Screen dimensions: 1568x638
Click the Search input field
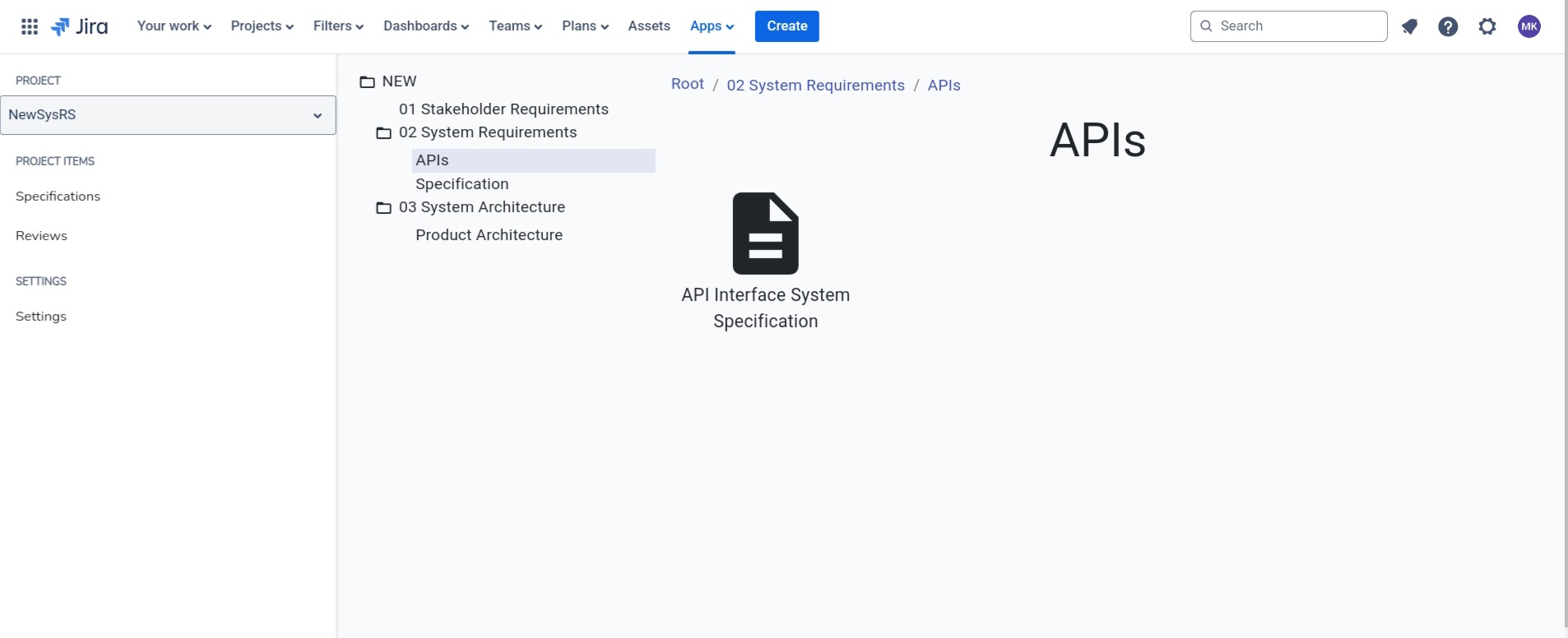pyautogui.click(x=1289, y=26)
